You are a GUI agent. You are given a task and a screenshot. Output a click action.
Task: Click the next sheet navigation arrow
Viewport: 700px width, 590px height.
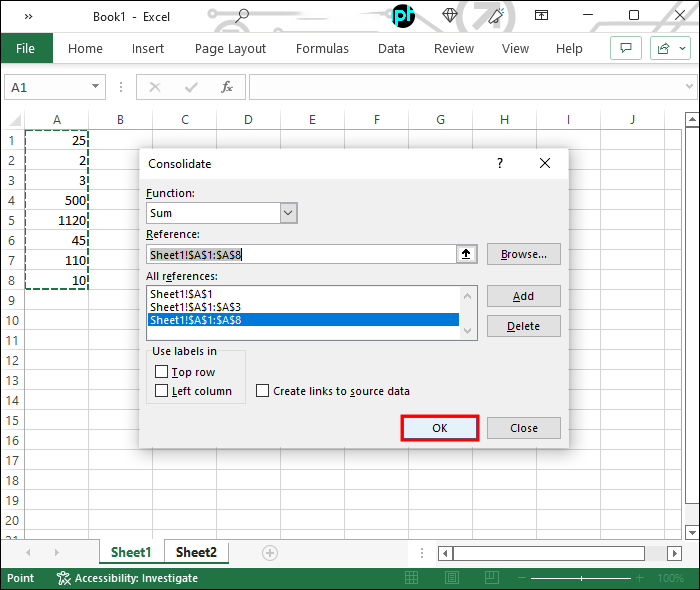(x=56, y=553)
